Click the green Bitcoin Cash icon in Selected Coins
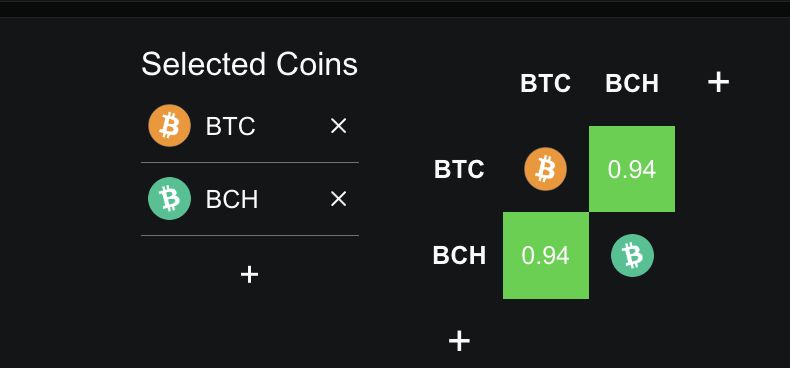This screenshot has height=368, width=790. pos(169,199)
